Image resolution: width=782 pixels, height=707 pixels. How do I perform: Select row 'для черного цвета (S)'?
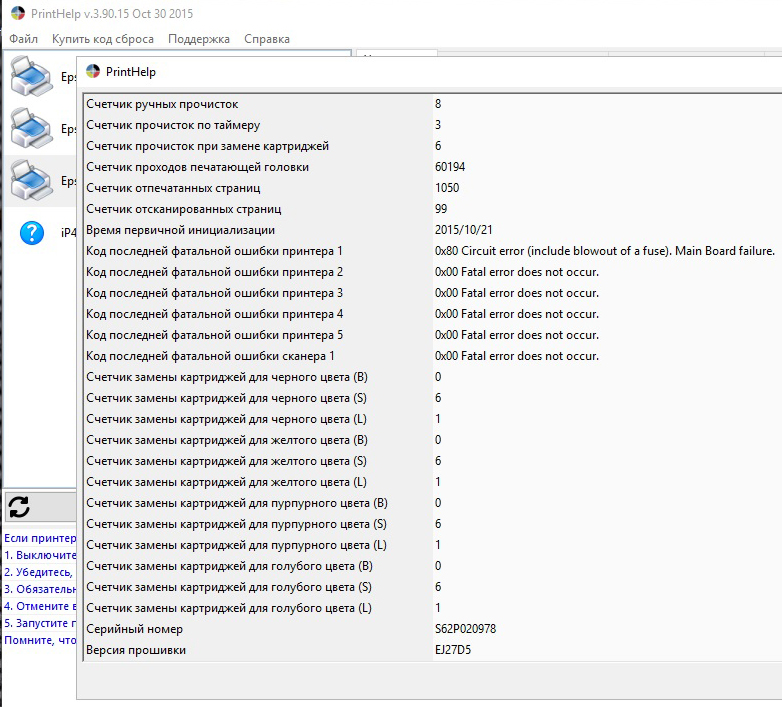coord(432,397)
